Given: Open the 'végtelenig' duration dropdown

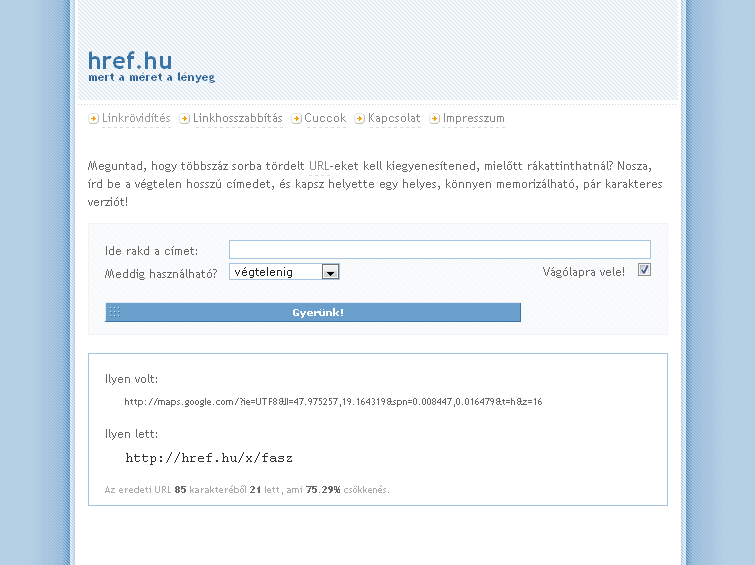Looking at the screenshot, I should (284, 272).
